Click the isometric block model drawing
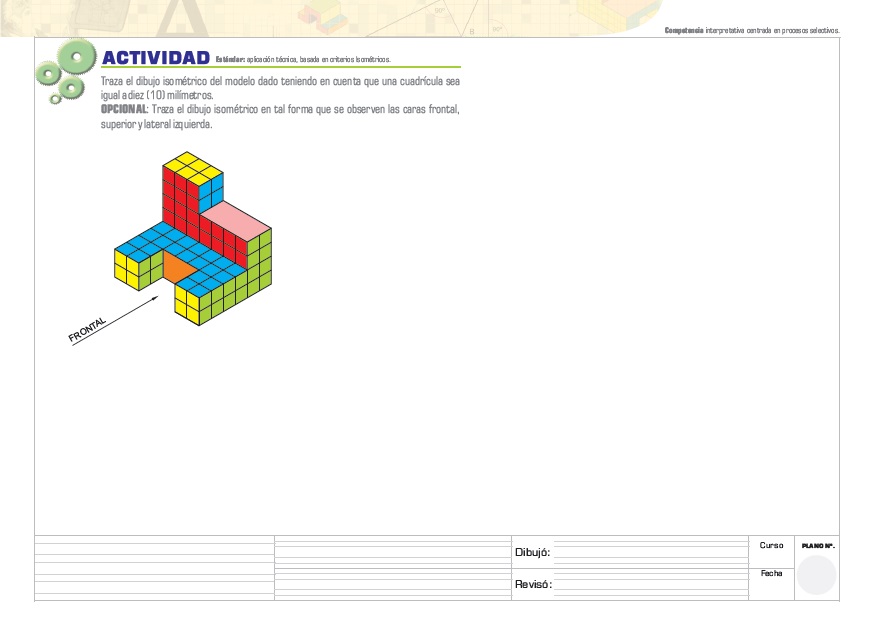876x638 pixels. (x=194, y=240)
